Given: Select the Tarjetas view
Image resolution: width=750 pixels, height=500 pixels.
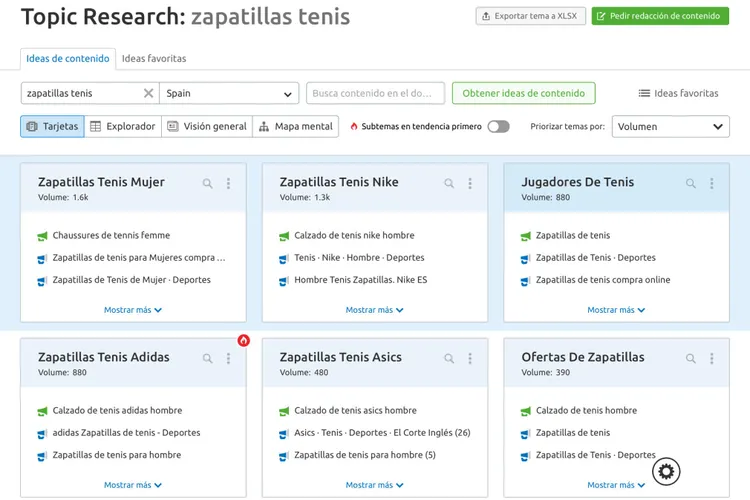Looking at the screenshot, I should tap(53, 126).
